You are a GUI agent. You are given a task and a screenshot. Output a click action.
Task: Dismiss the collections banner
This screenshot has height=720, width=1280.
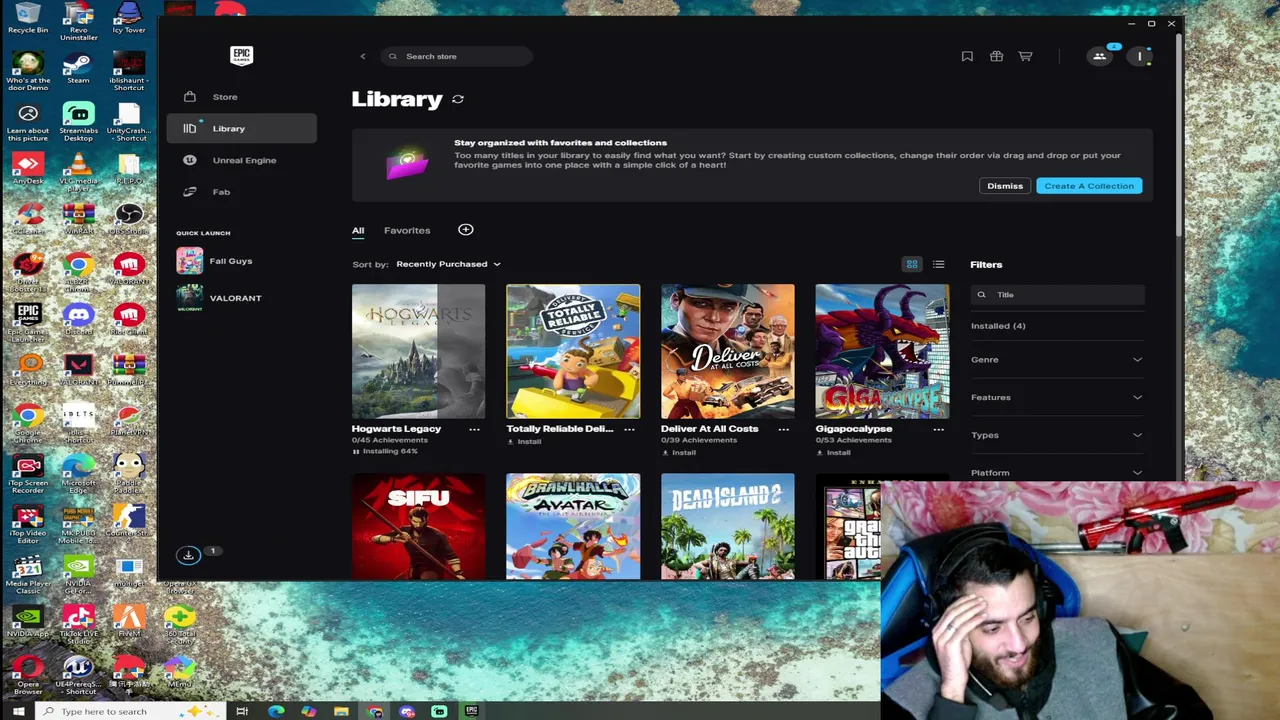(x=1005, y=186)
